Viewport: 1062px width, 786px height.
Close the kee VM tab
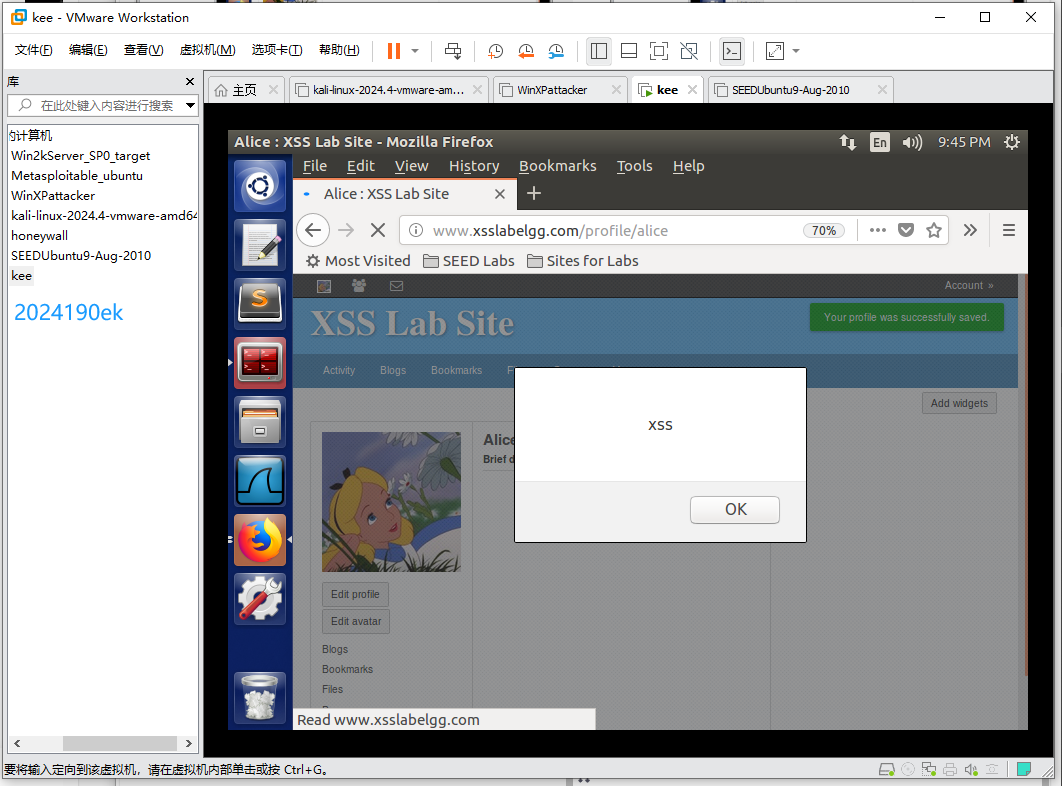[692, 89]
